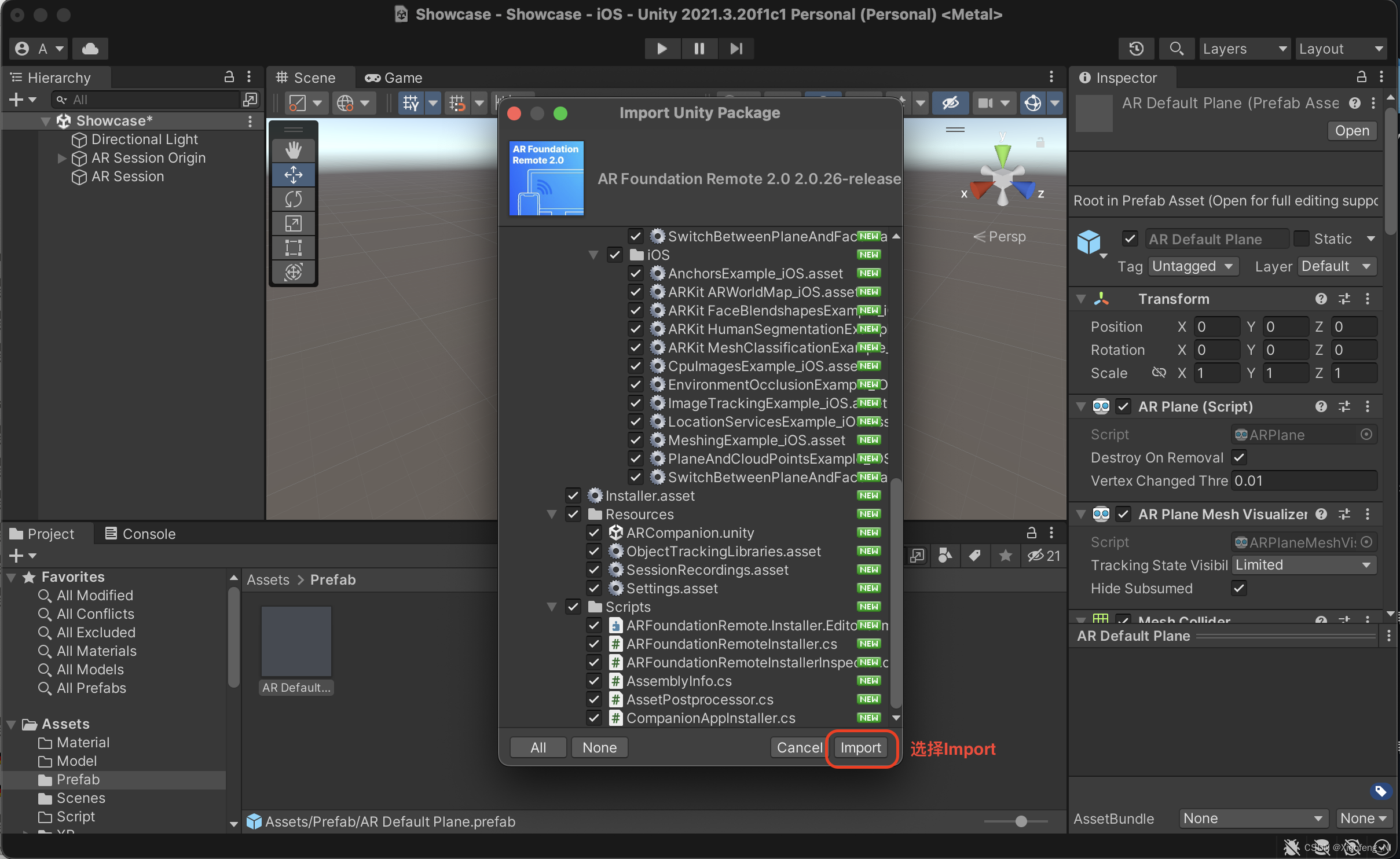1400x859 pixels.
Task: Open the Untagged tag dropdown
Action: tap(1193, 266)
